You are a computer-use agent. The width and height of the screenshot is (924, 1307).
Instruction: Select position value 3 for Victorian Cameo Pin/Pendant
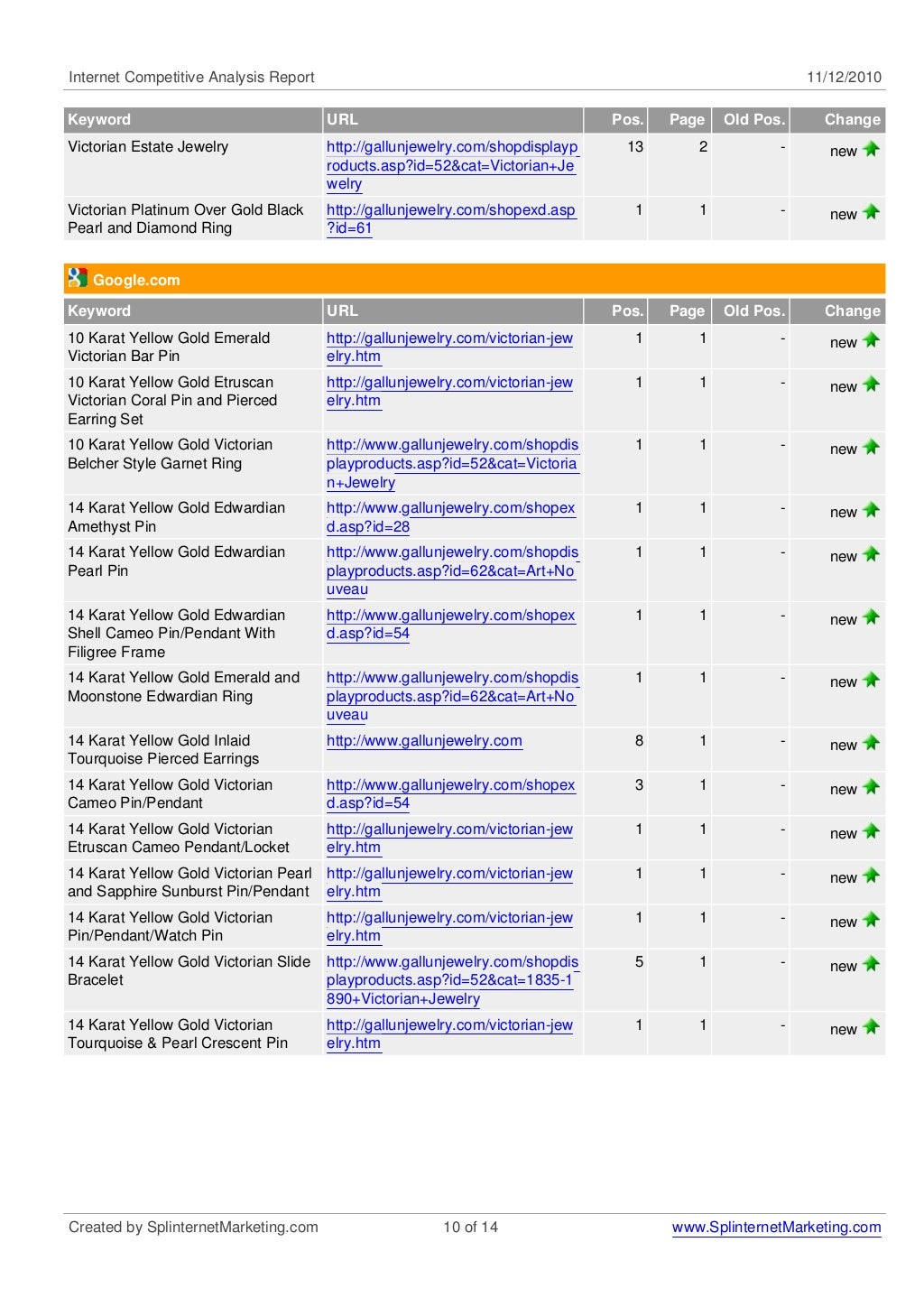tap(639, 784)
